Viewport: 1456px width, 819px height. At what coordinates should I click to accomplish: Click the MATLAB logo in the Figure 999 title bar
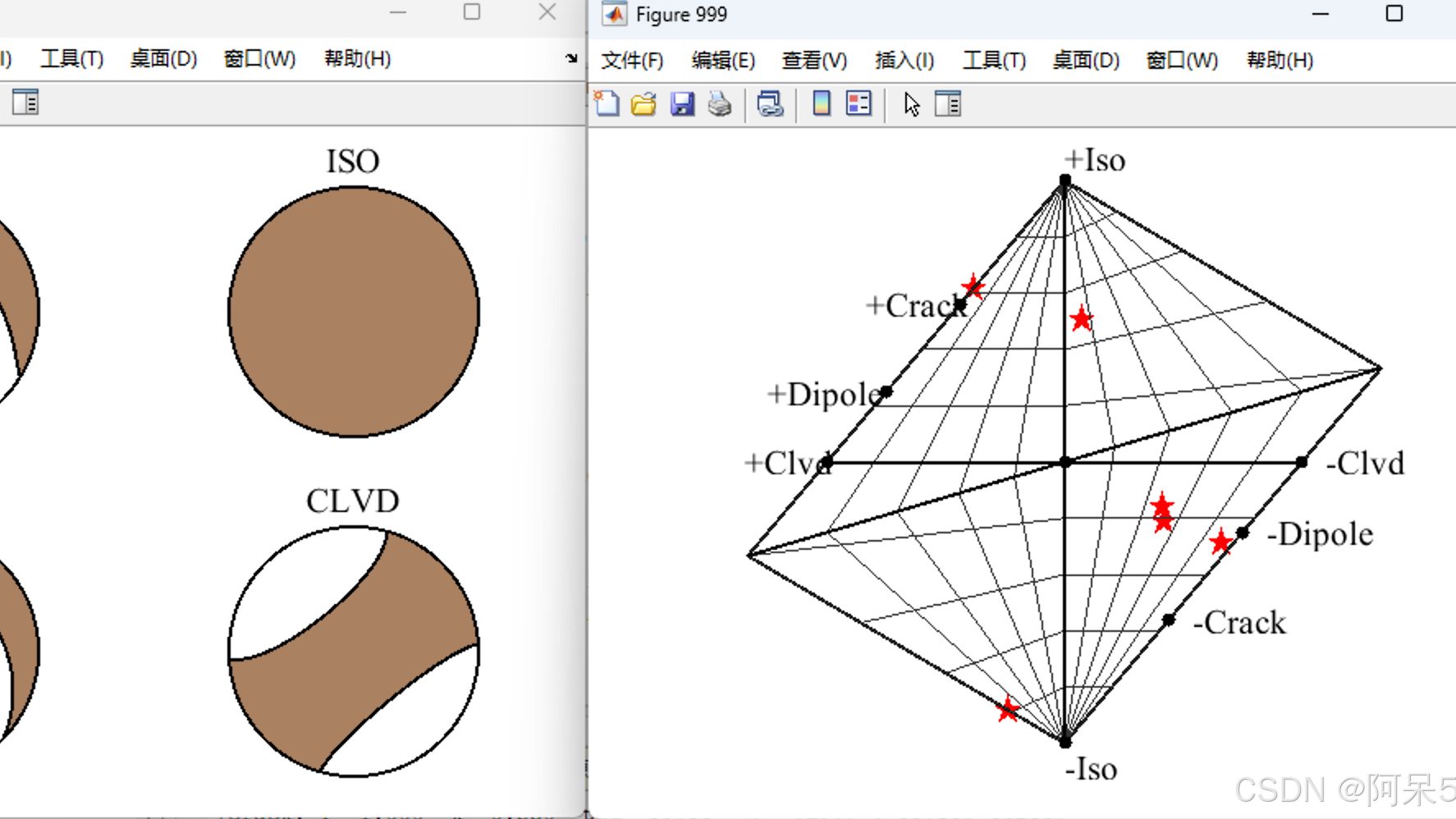612,14
